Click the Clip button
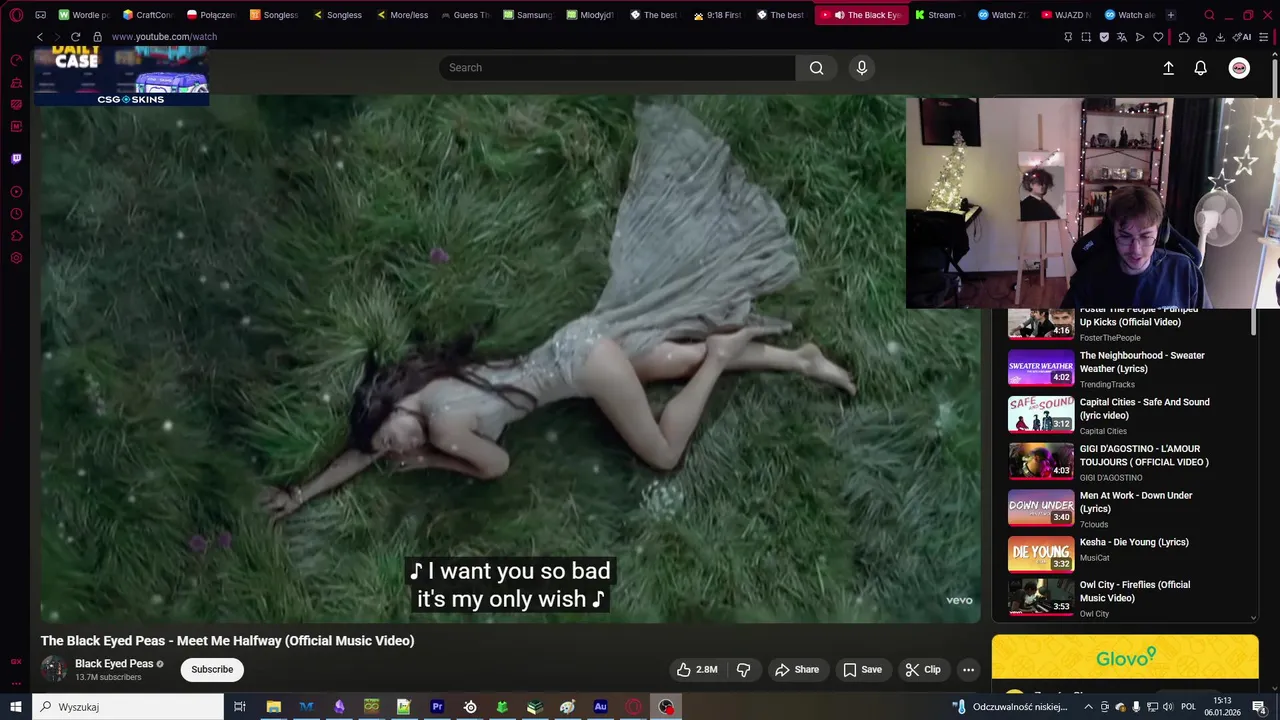 923,670
